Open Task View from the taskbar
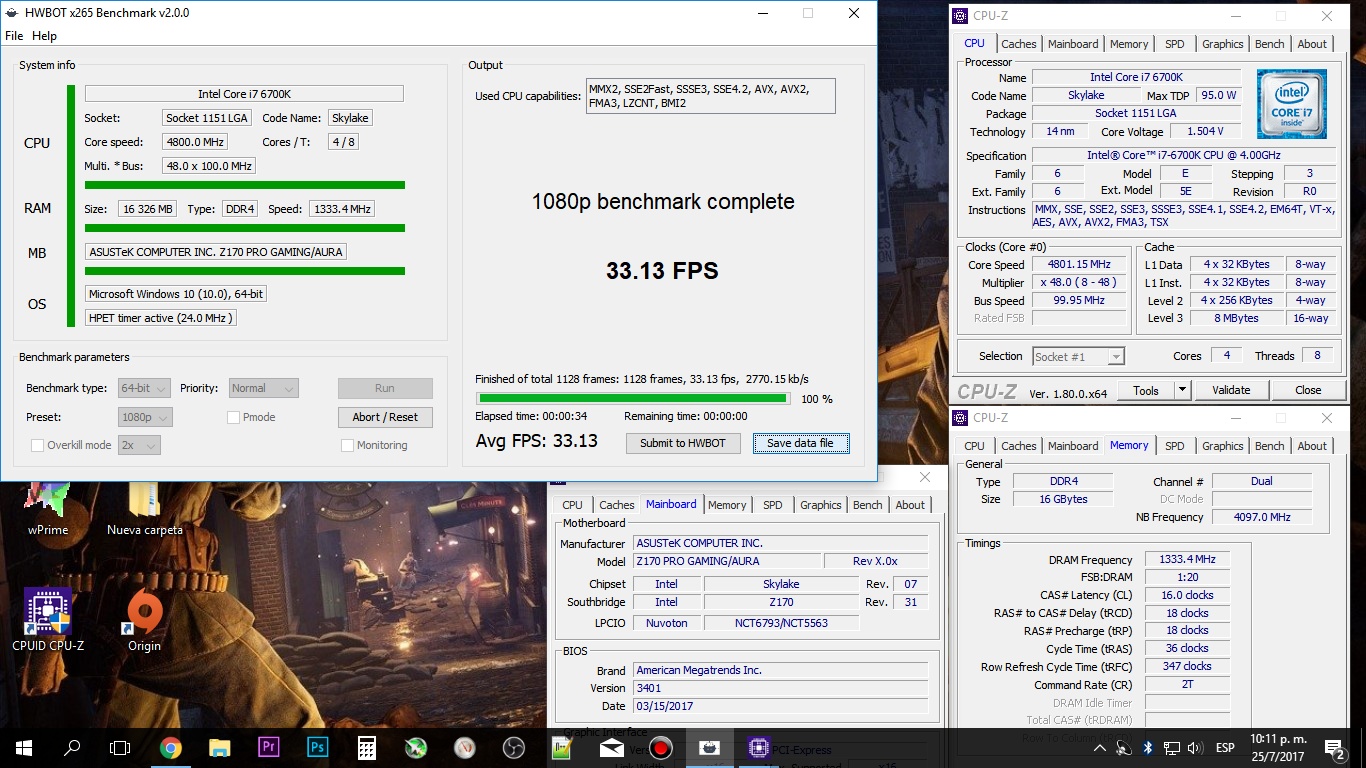This screenshot has height=768, width=1366. click(120, 747)
